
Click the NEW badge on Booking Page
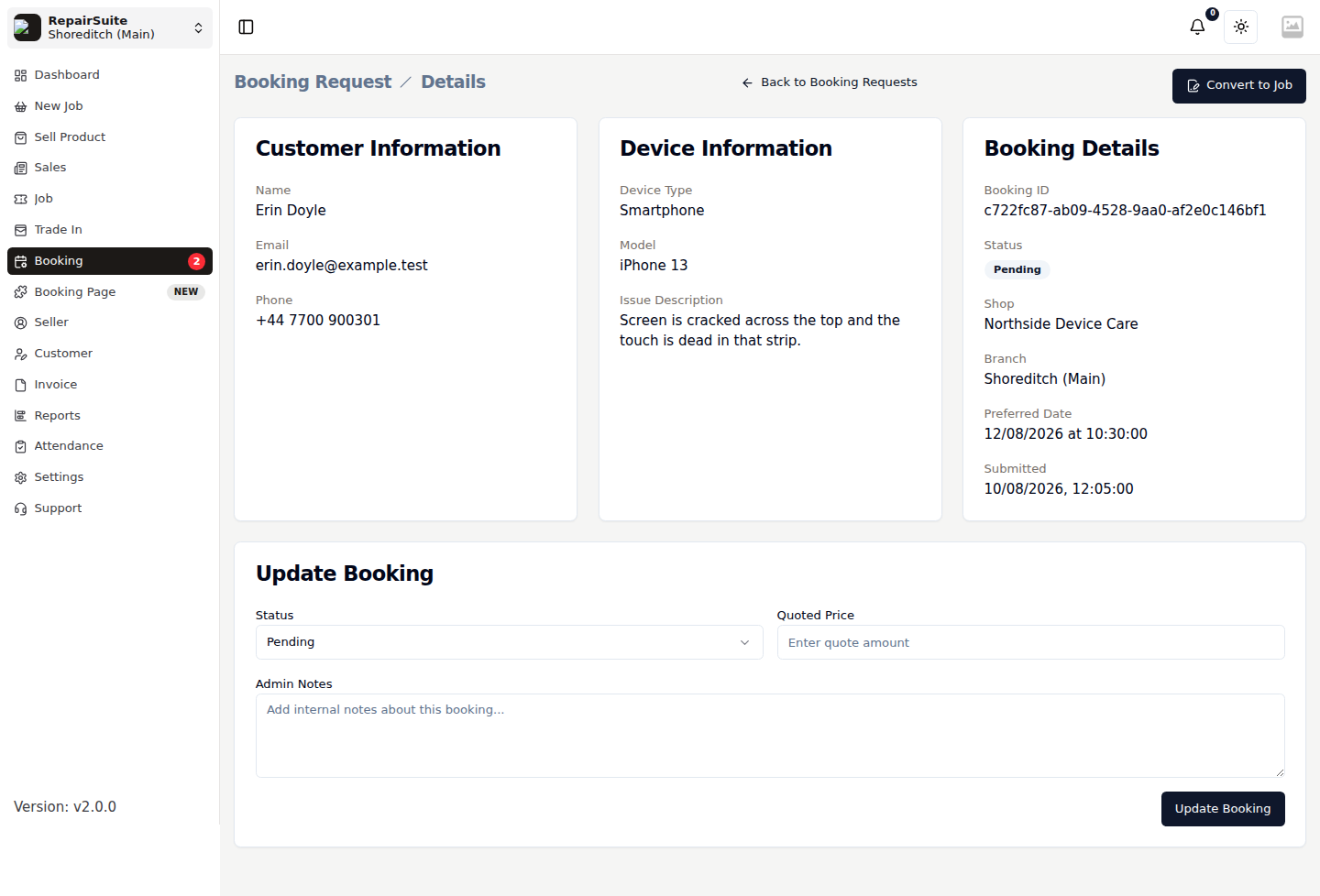click(x=186, y=292)
